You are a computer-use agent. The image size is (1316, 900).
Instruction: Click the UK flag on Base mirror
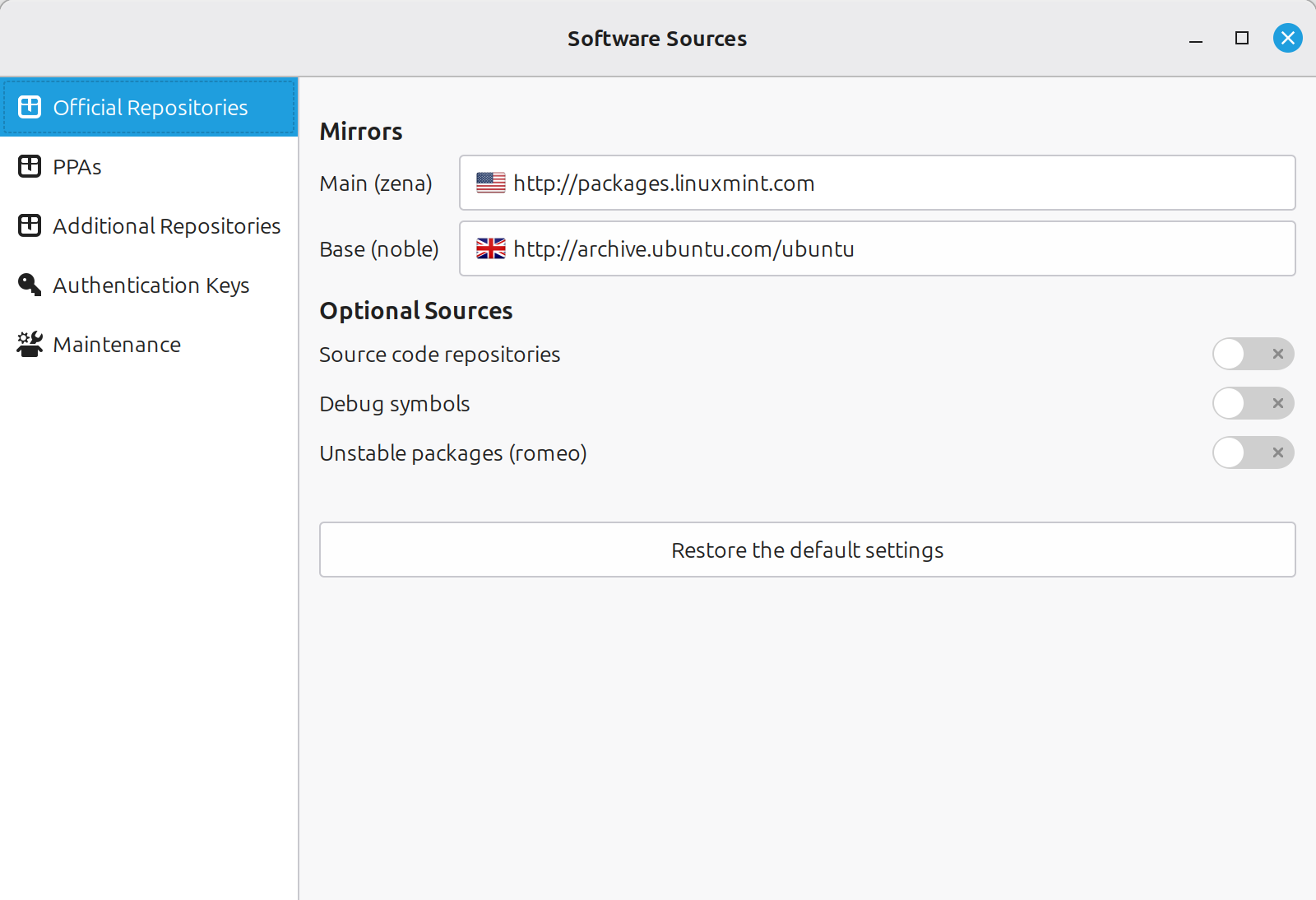(x=491, y=248)
